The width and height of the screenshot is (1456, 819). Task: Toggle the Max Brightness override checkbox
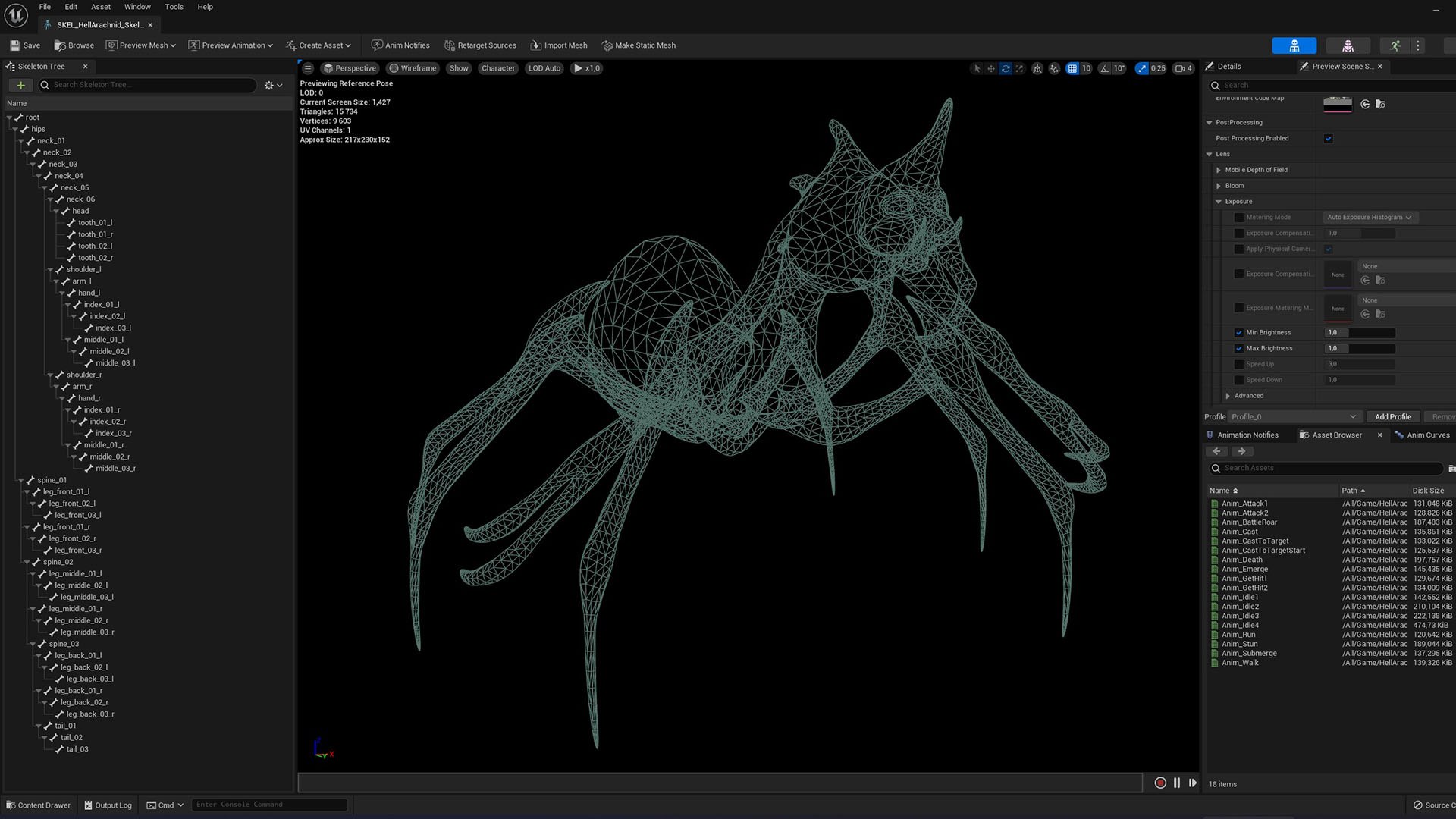pos(1239,349)
